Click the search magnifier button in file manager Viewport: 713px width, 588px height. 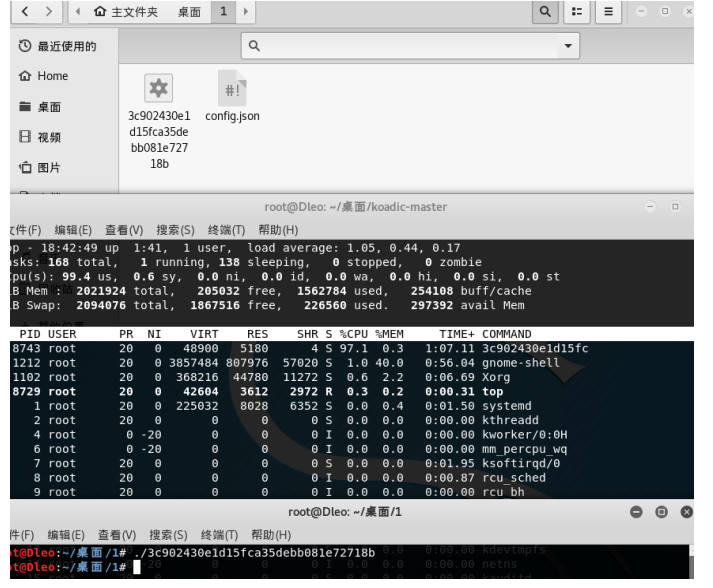pyautogui.click(x=545, y=12)
